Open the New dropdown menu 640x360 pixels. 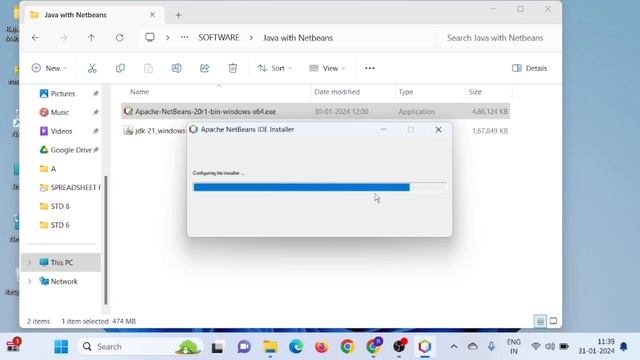click(x=49, y=68)
